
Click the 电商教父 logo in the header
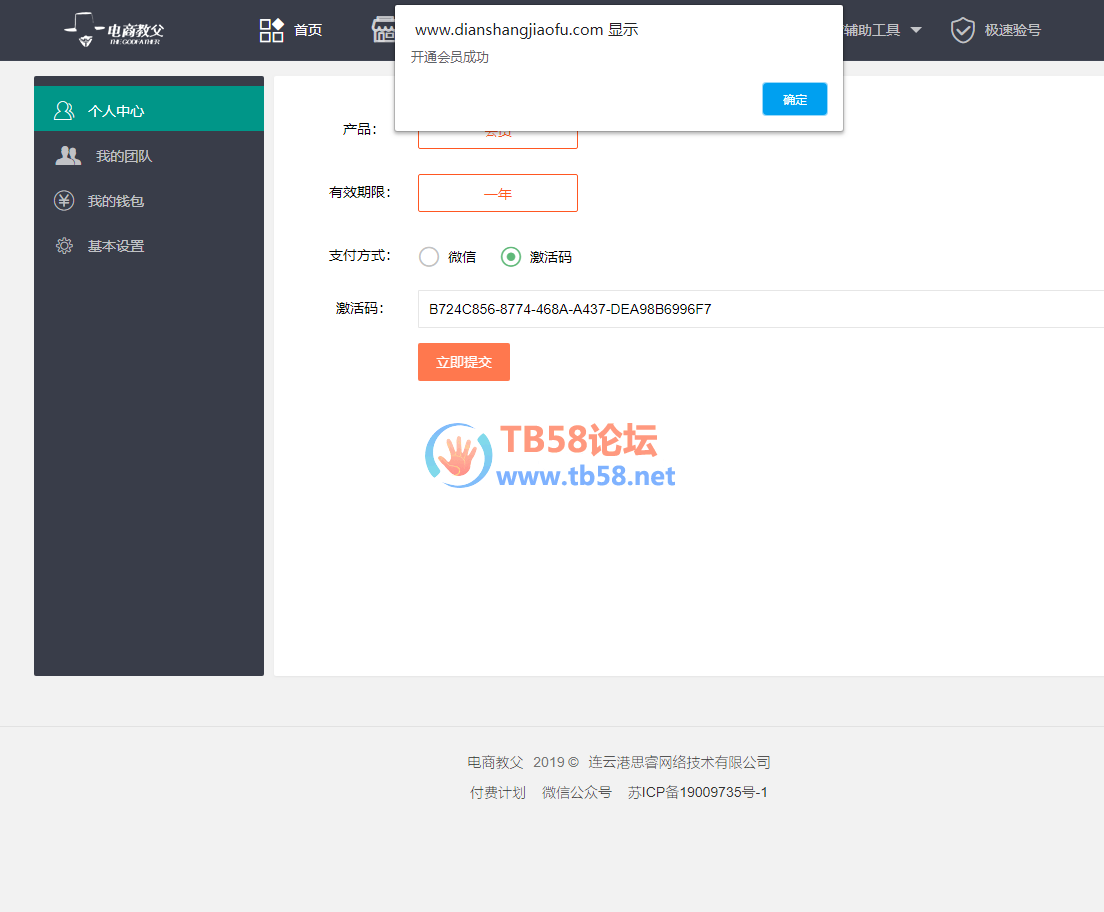(x=114, y=30)
